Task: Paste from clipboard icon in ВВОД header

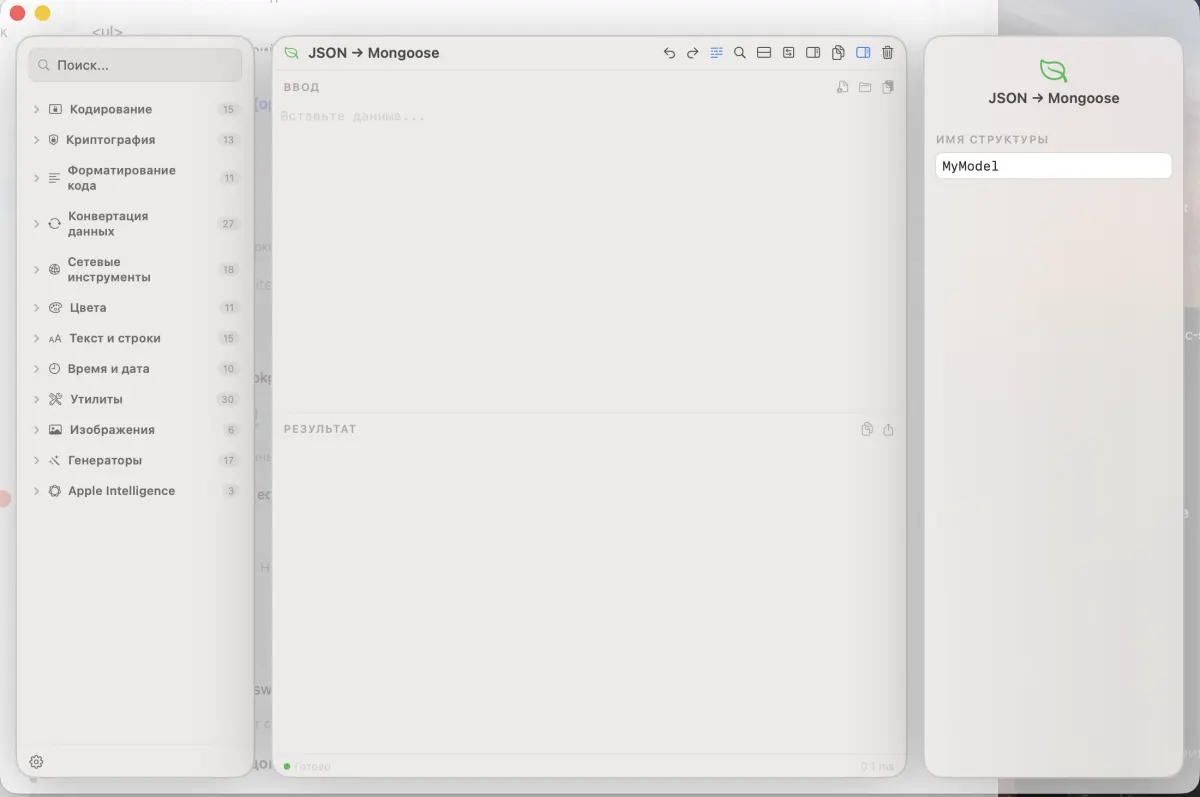Action: click(x=888, y=87)
